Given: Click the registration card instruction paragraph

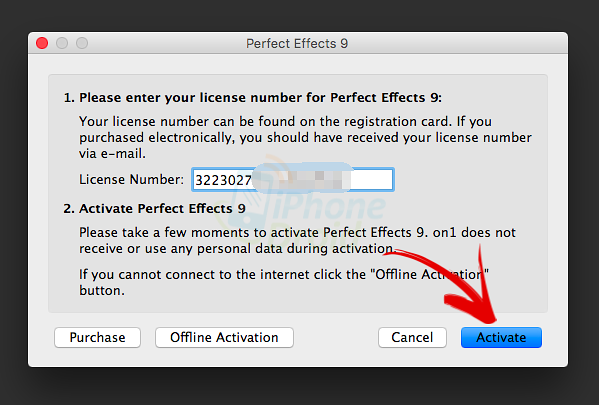Looking at the screenshot, I should (x=305, y=138).
